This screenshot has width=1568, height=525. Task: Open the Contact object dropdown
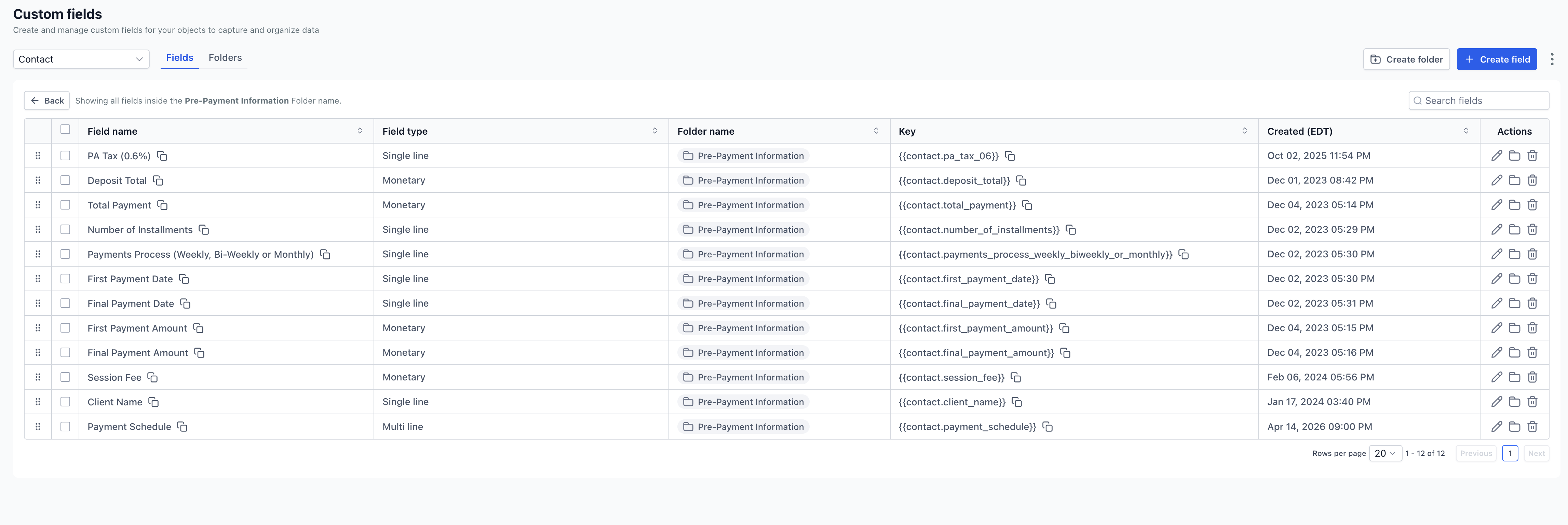coord(81,59)
